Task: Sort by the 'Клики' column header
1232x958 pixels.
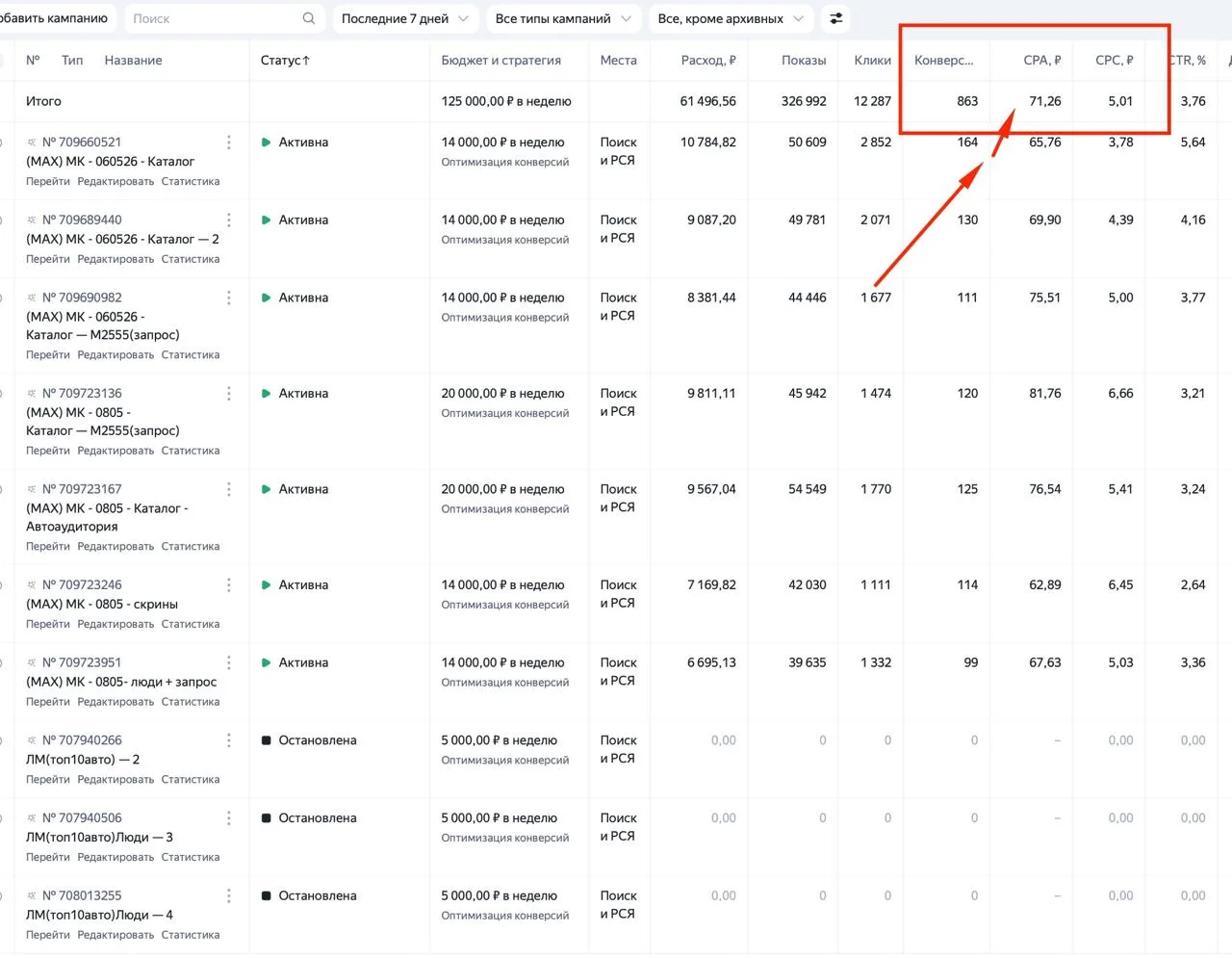Action: 873,61
